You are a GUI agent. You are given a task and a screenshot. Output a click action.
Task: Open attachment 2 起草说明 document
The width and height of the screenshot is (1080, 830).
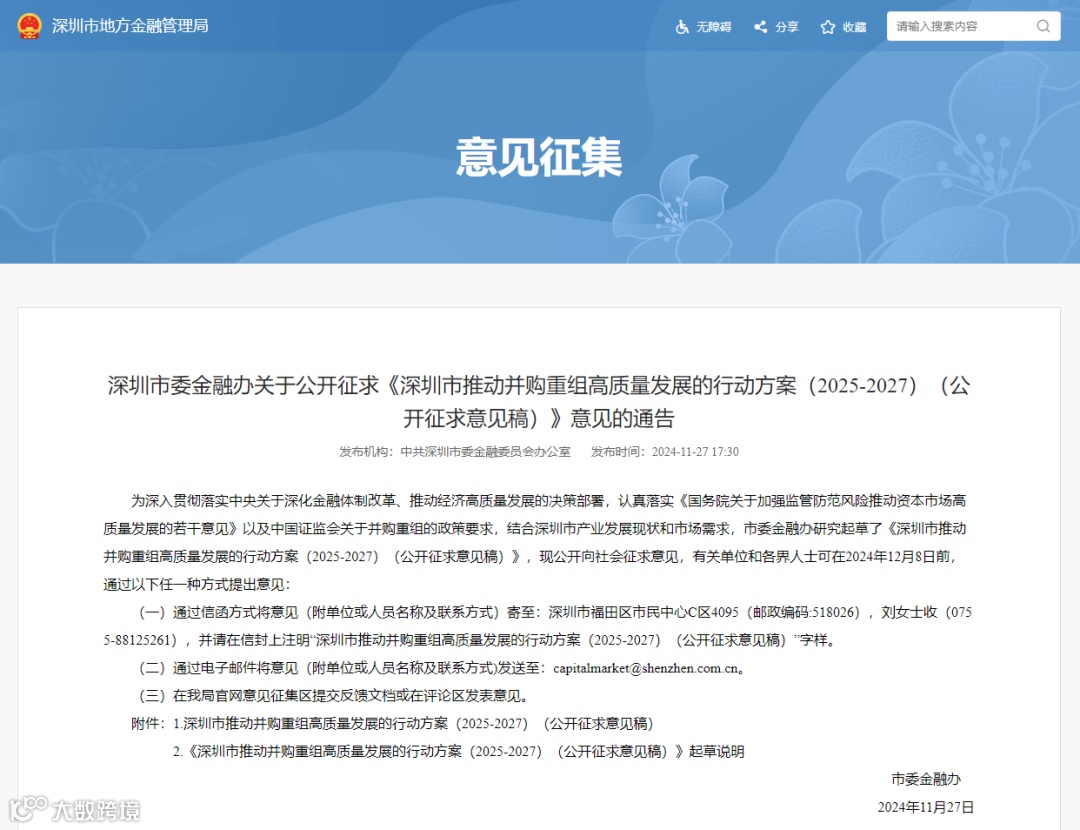click(459, 751)
